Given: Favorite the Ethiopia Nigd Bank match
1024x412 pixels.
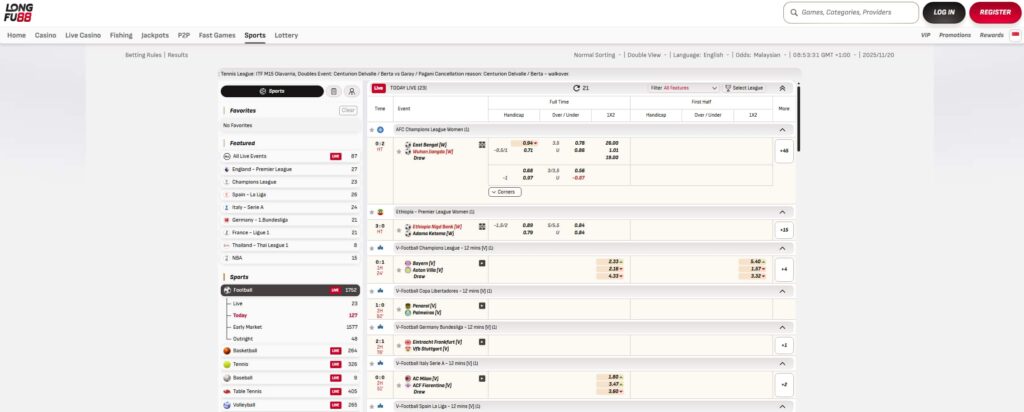Looking at the screenshot, I should click(x=398, y=230).
